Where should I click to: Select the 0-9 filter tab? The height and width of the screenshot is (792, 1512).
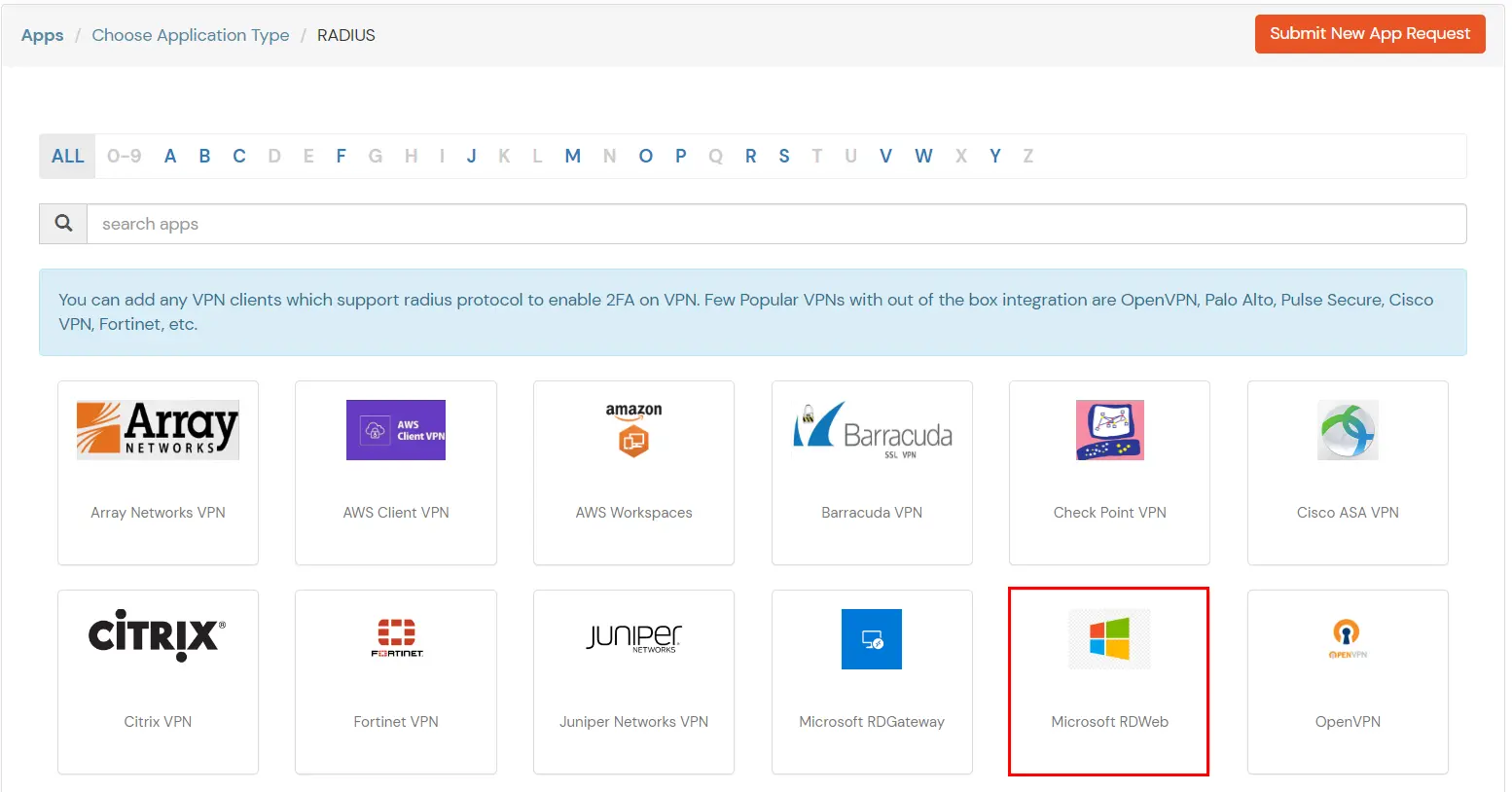pos(125,156)
